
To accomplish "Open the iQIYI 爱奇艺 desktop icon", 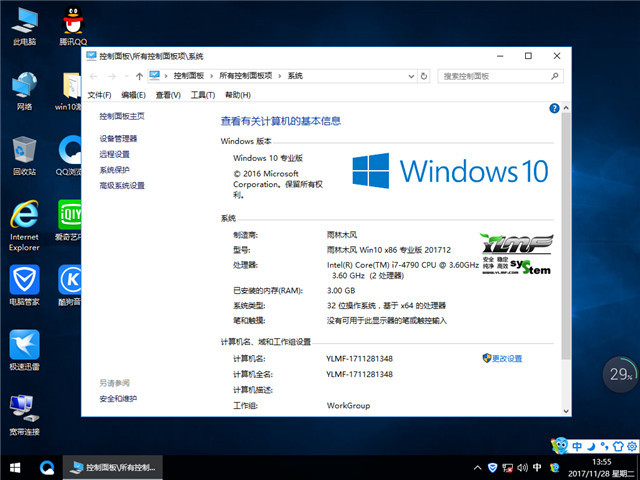I will pyautogui.click(x=69, y=220).
